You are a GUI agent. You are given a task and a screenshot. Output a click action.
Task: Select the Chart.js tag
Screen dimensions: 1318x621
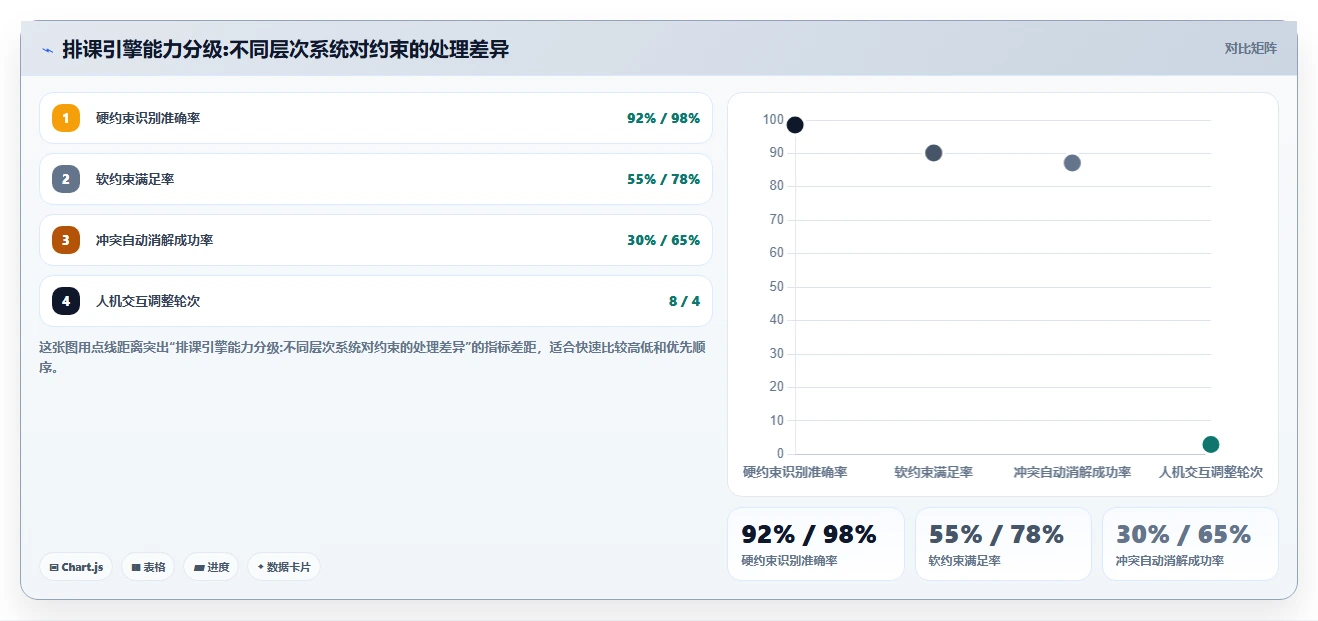(x=76, y=567)
